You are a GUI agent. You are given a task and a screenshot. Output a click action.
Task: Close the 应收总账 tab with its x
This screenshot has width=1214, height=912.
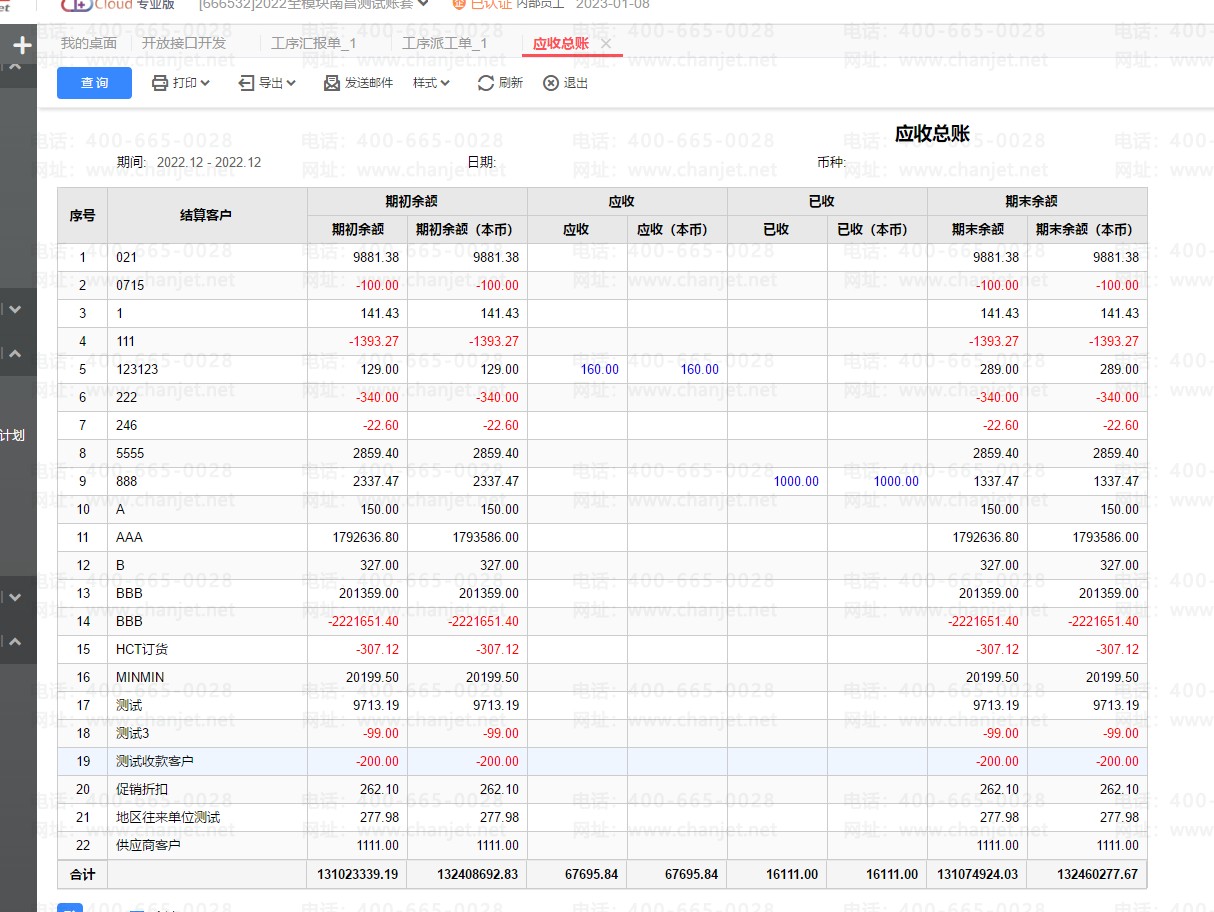[x=606, y=43]
